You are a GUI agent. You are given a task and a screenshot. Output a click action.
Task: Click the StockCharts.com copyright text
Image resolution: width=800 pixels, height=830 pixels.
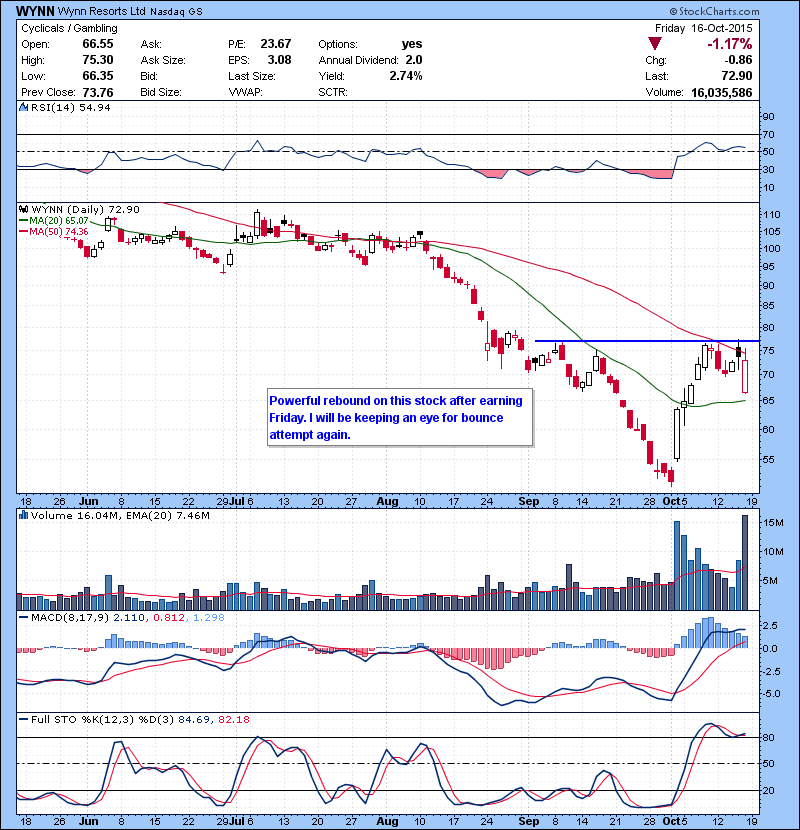coord(714,11)
